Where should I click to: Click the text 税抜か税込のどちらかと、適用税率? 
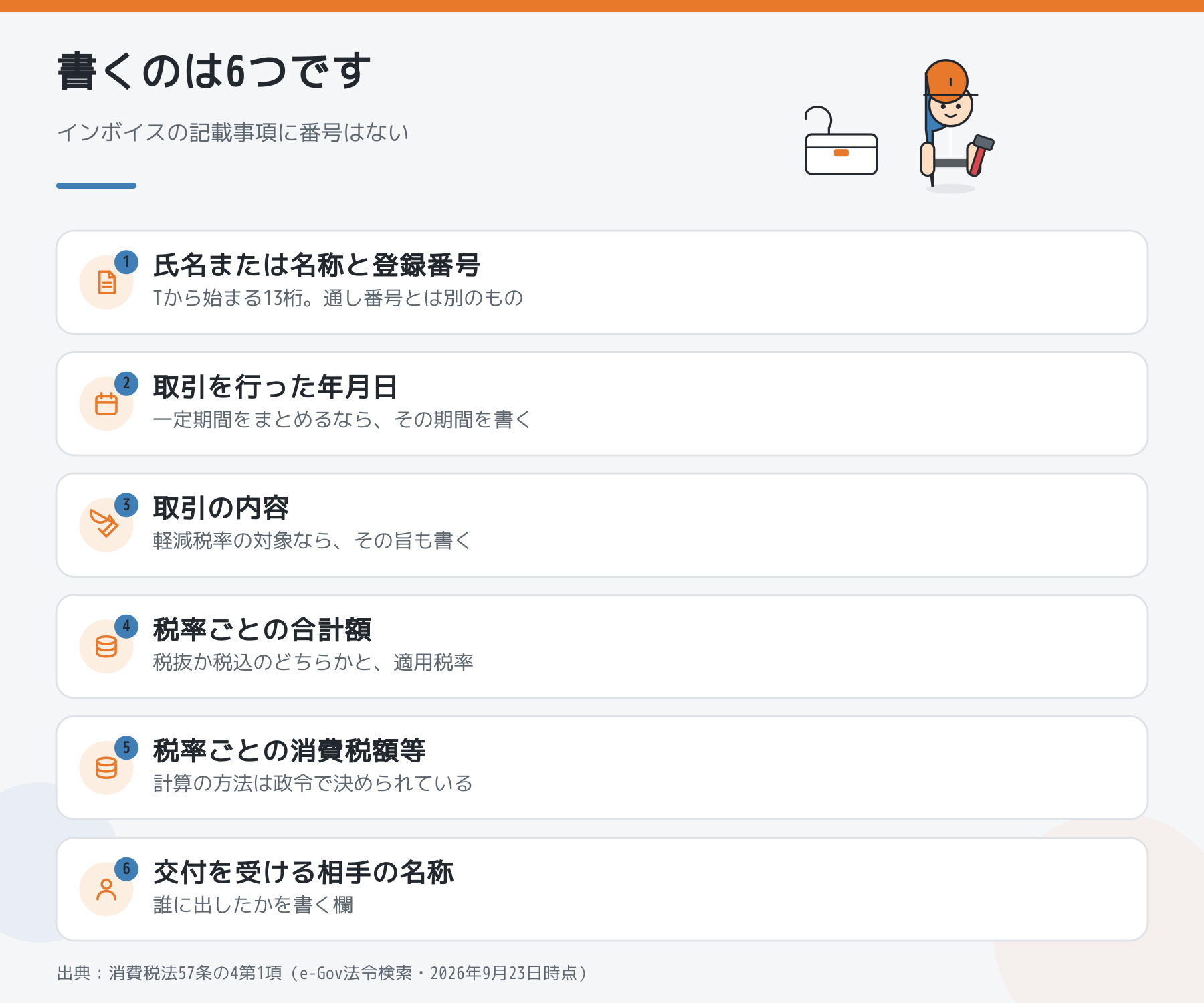[x=313, y=662]
